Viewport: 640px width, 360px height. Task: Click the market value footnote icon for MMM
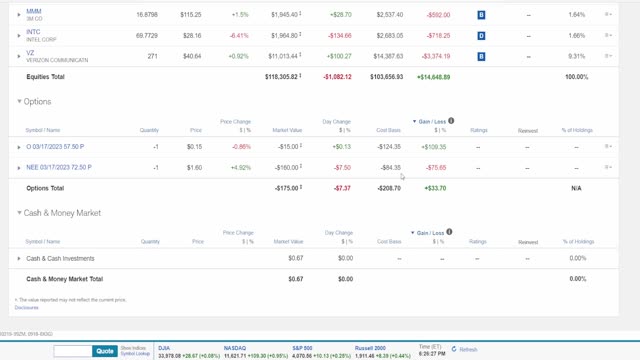pos(300,13)
